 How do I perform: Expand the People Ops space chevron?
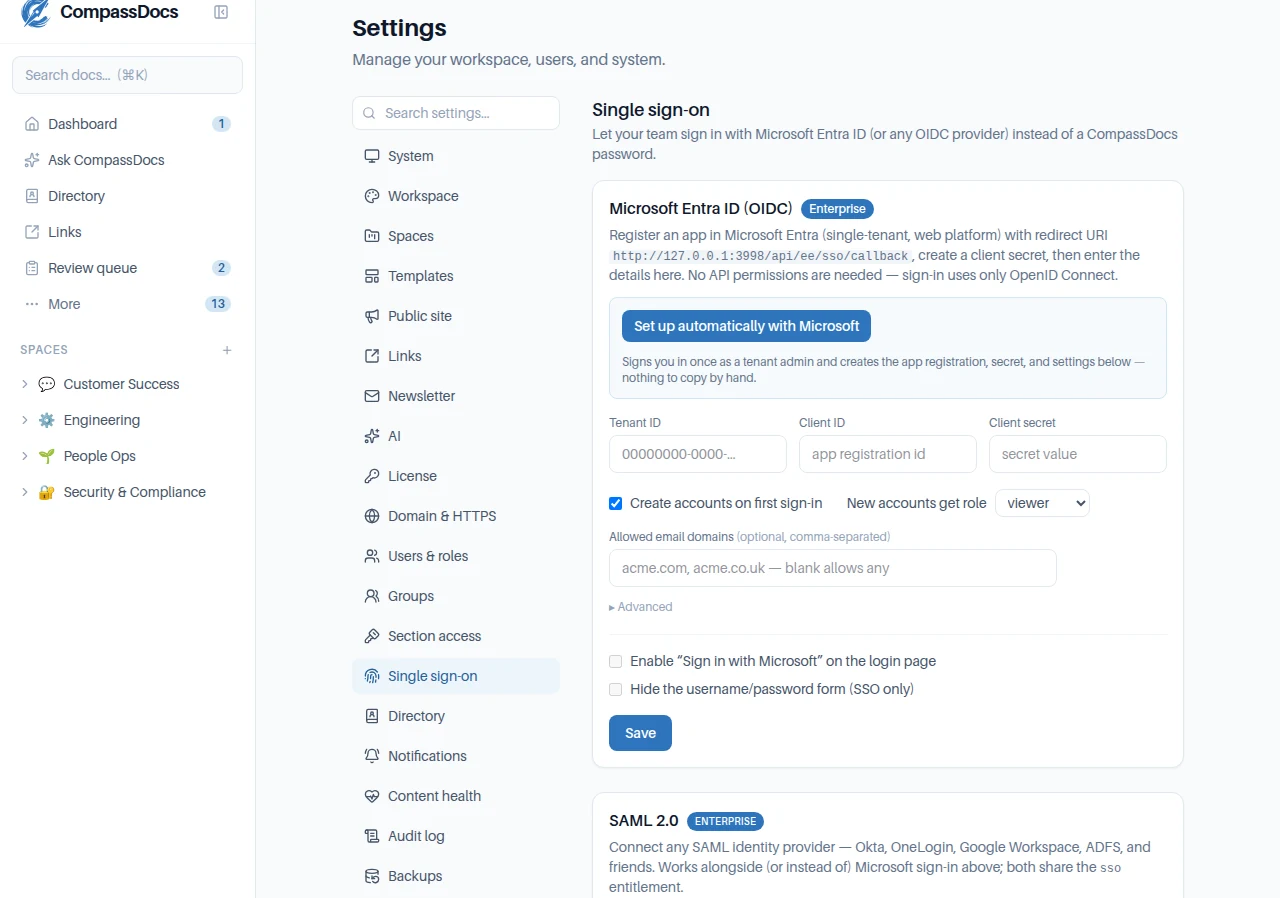click(x=25, y=456)
